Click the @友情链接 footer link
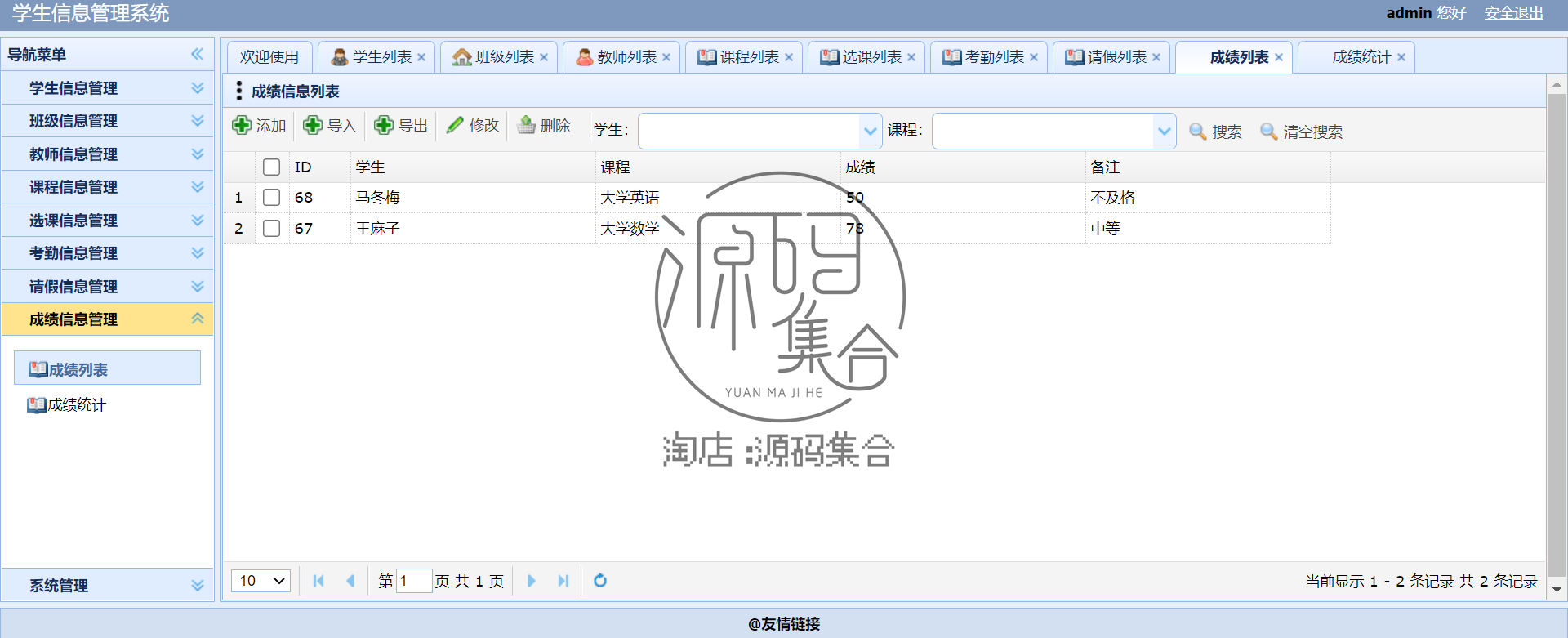Image resolution: width=1568 pixels, height=638 pixels. (784, 624)
